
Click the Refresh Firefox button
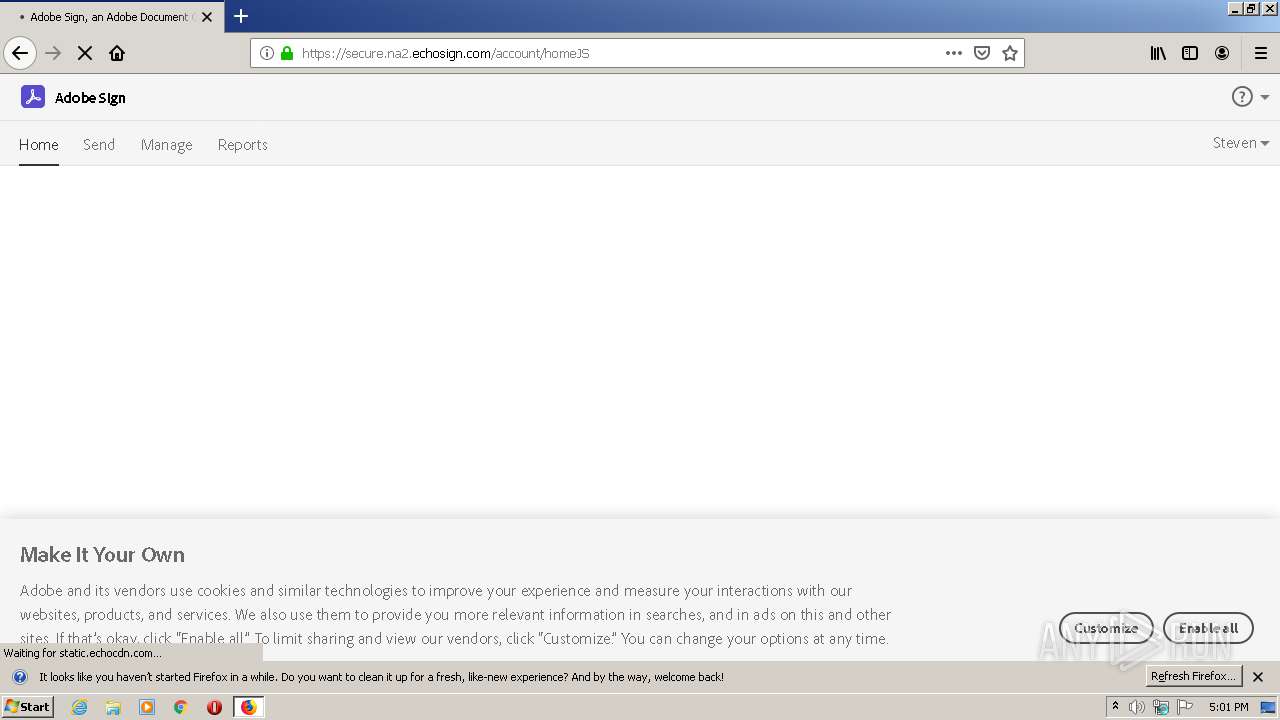[x=1193, y=677]
